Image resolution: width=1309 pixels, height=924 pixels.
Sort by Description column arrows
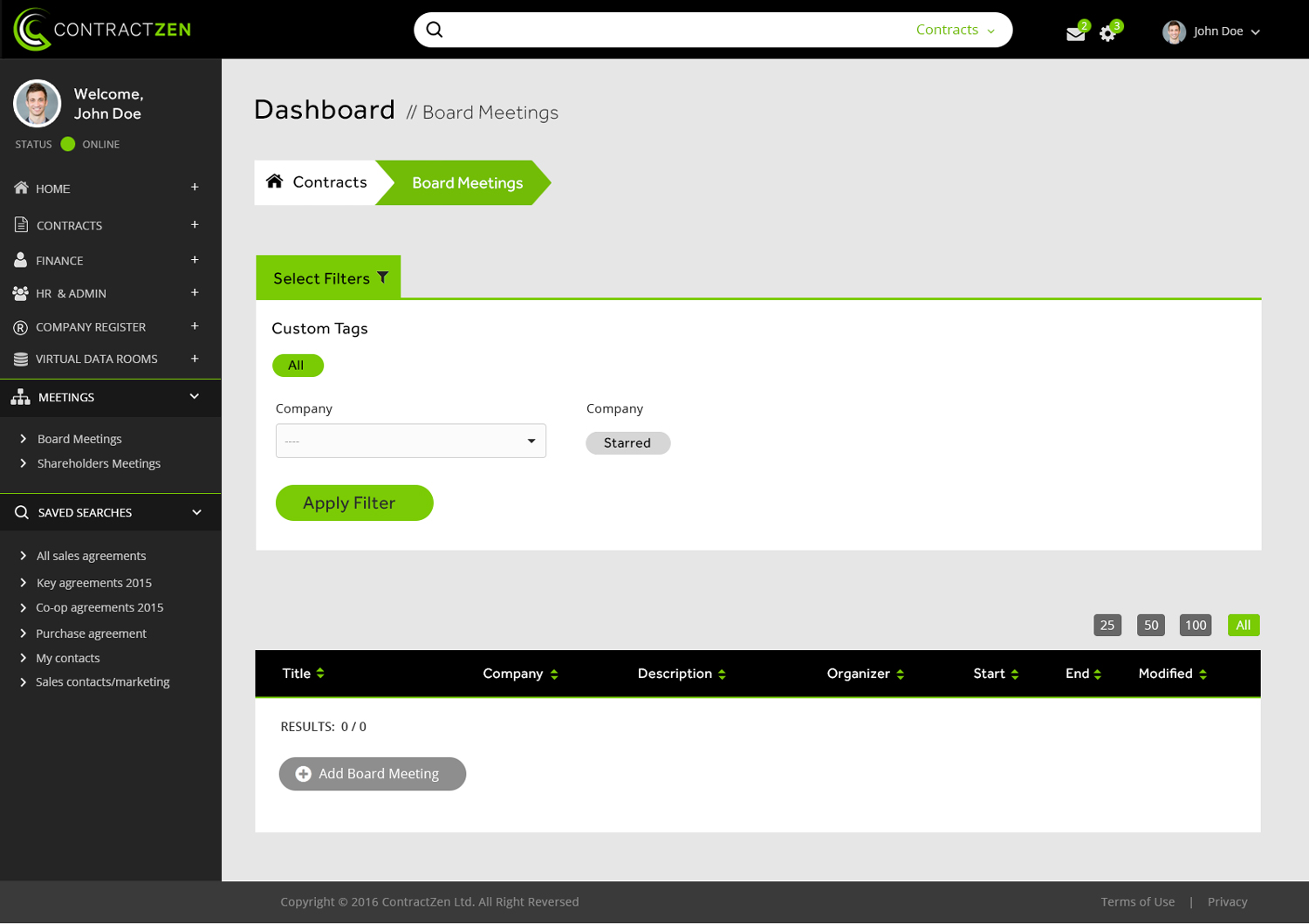click(x=722, y=674)
